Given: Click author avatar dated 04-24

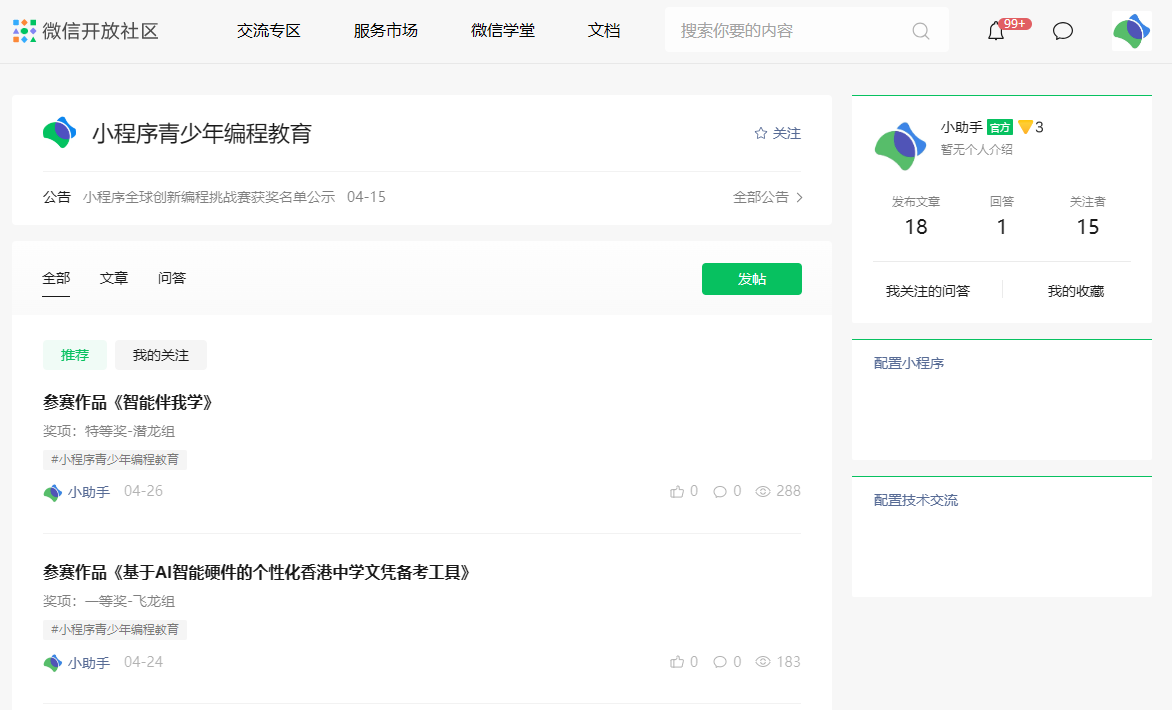Looking at the screenshot, I should [52, 663].
